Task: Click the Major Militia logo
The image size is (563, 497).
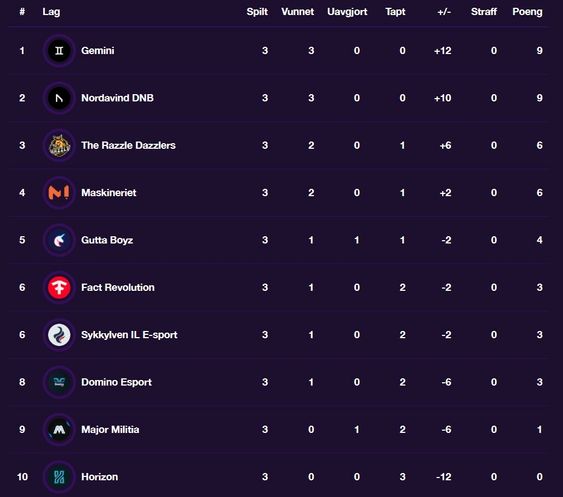Action: click(x=59, y=430)
